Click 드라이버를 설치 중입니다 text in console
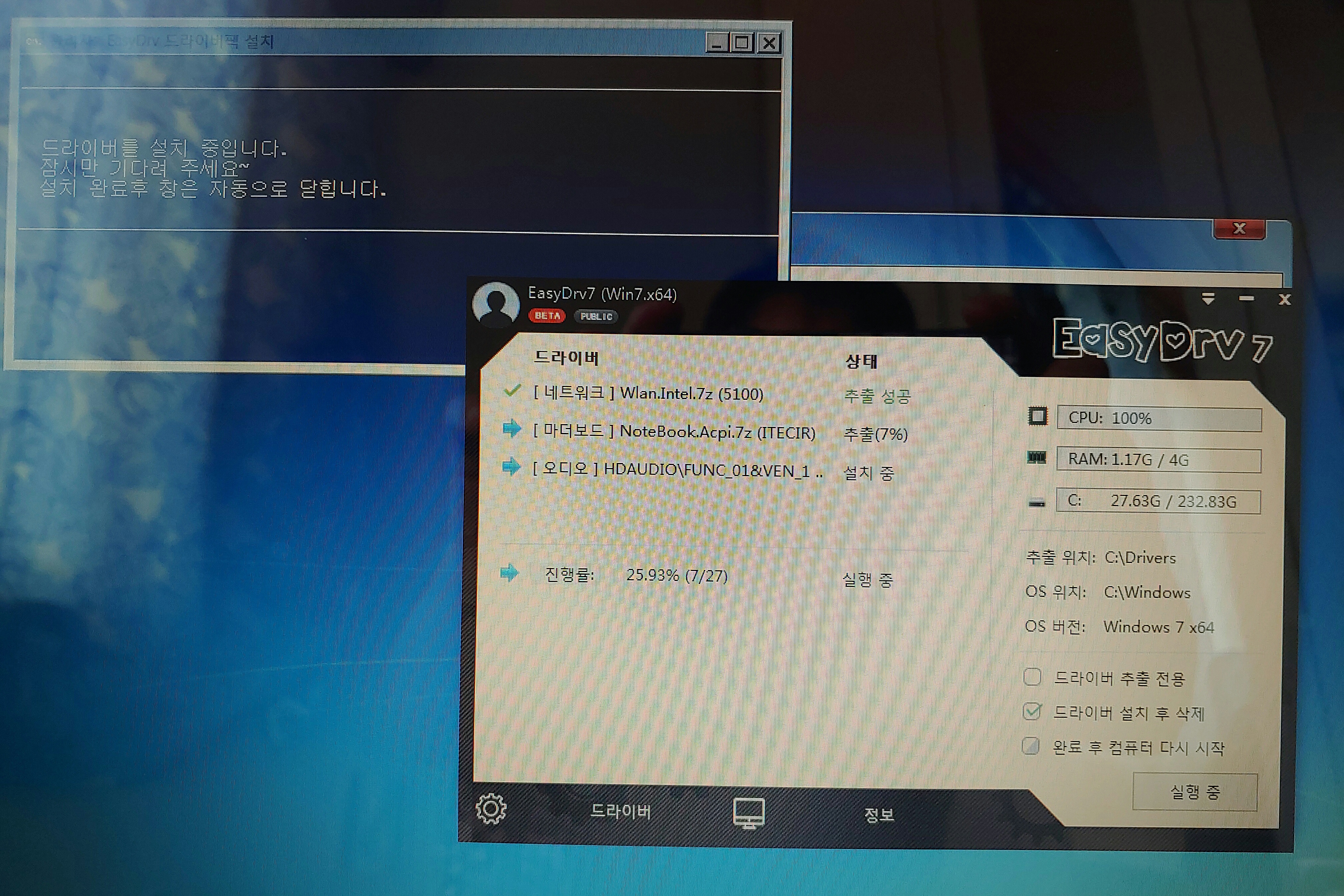 [x=163, y=148]
